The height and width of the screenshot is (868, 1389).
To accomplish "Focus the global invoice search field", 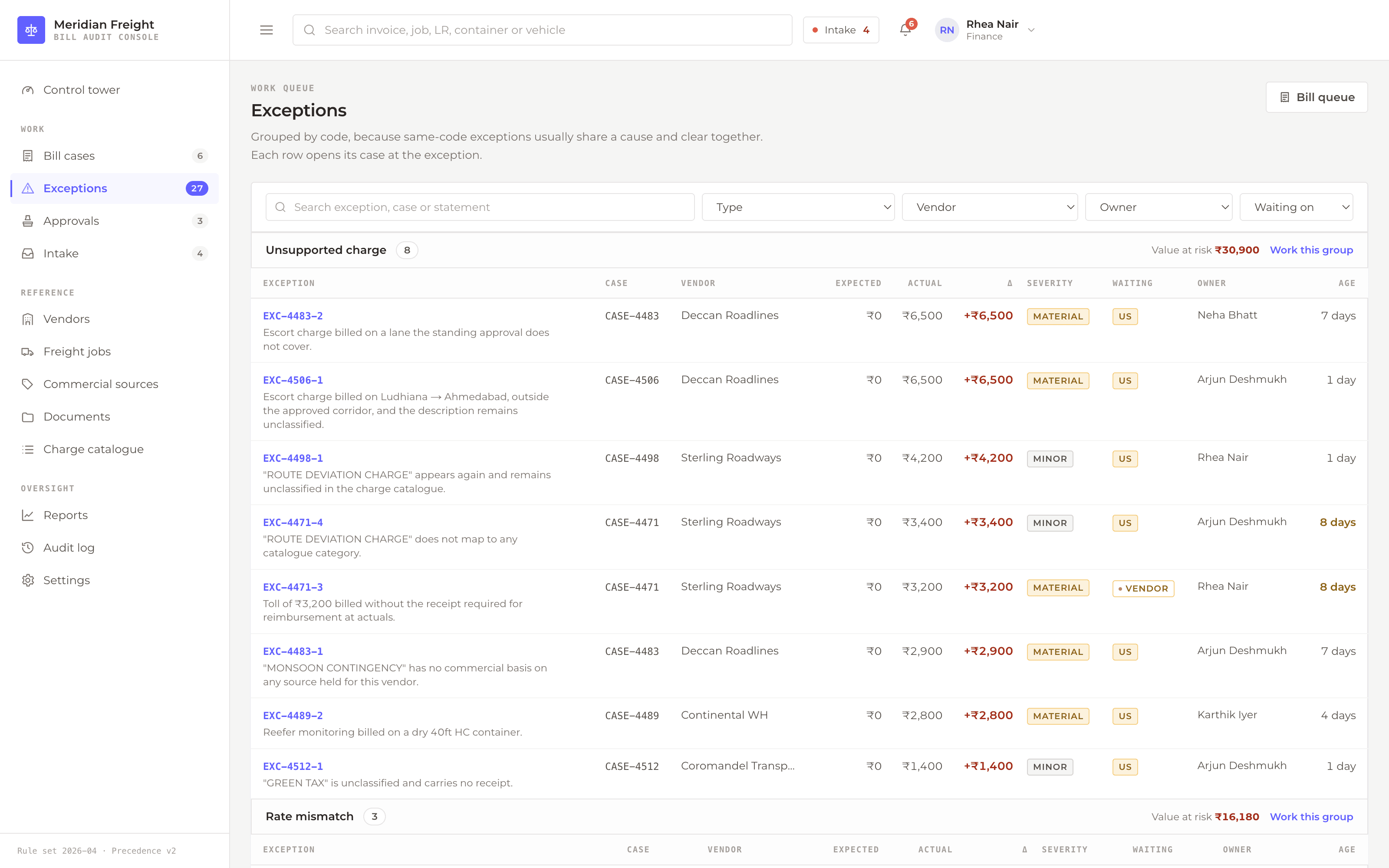I will click(x=543, y=30).
